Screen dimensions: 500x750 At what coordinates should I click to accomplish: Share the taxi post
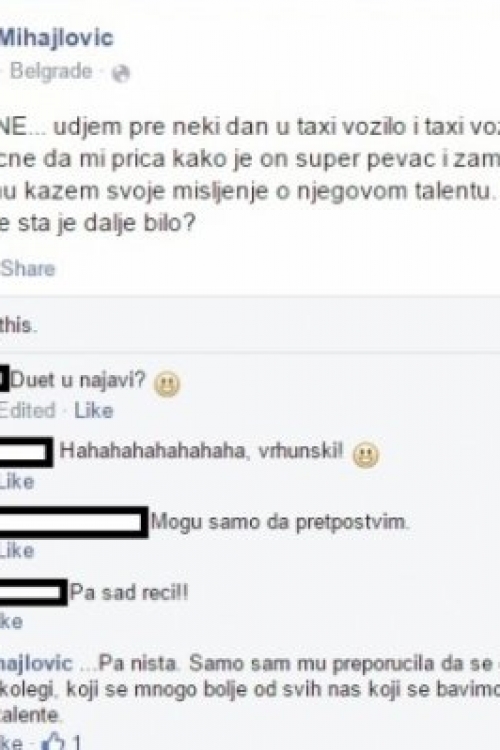(x=28, y=268)
